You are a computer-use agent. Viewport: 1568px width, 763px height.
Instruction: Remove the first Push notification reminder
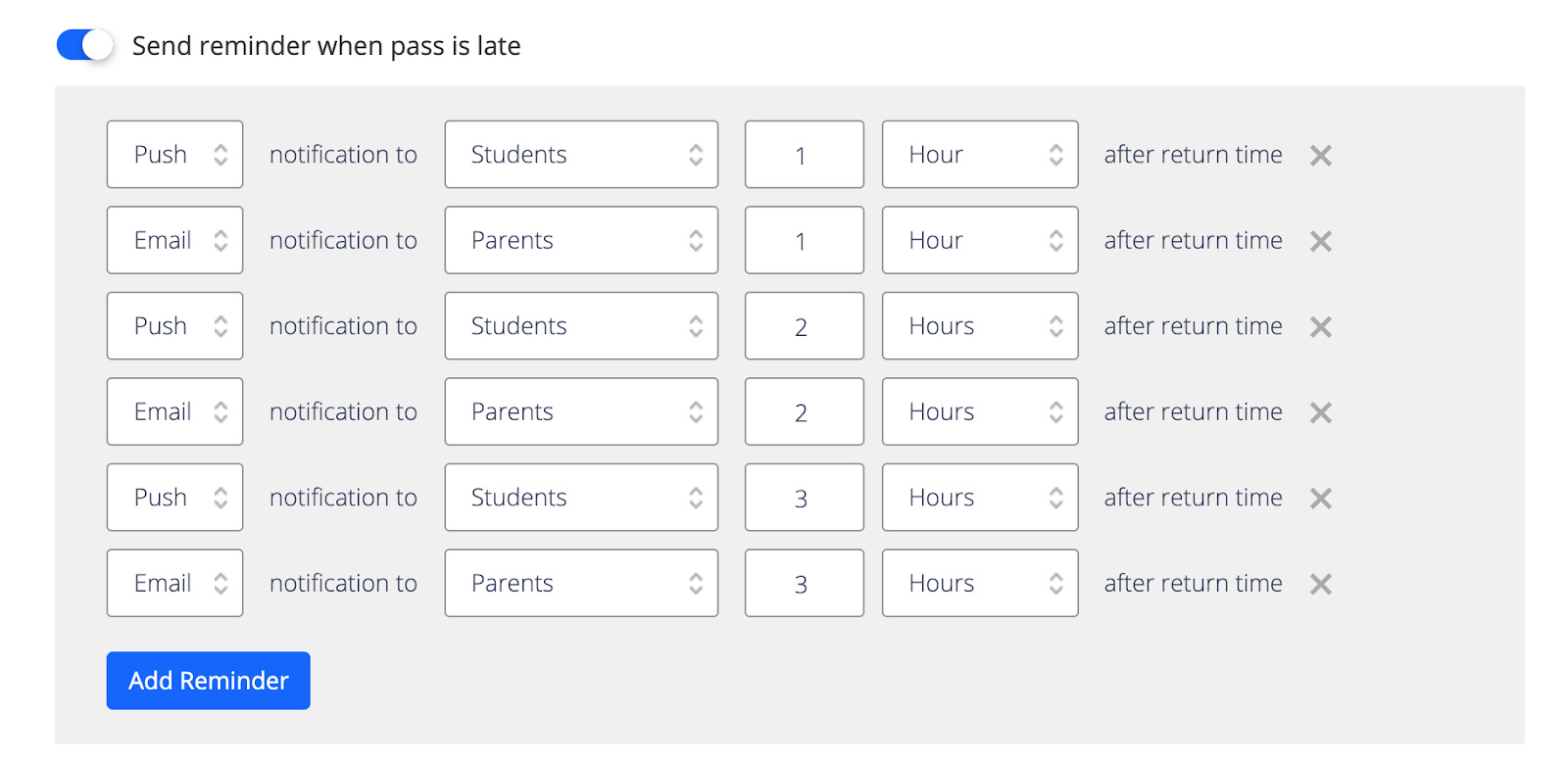(x=1320, y=154)
